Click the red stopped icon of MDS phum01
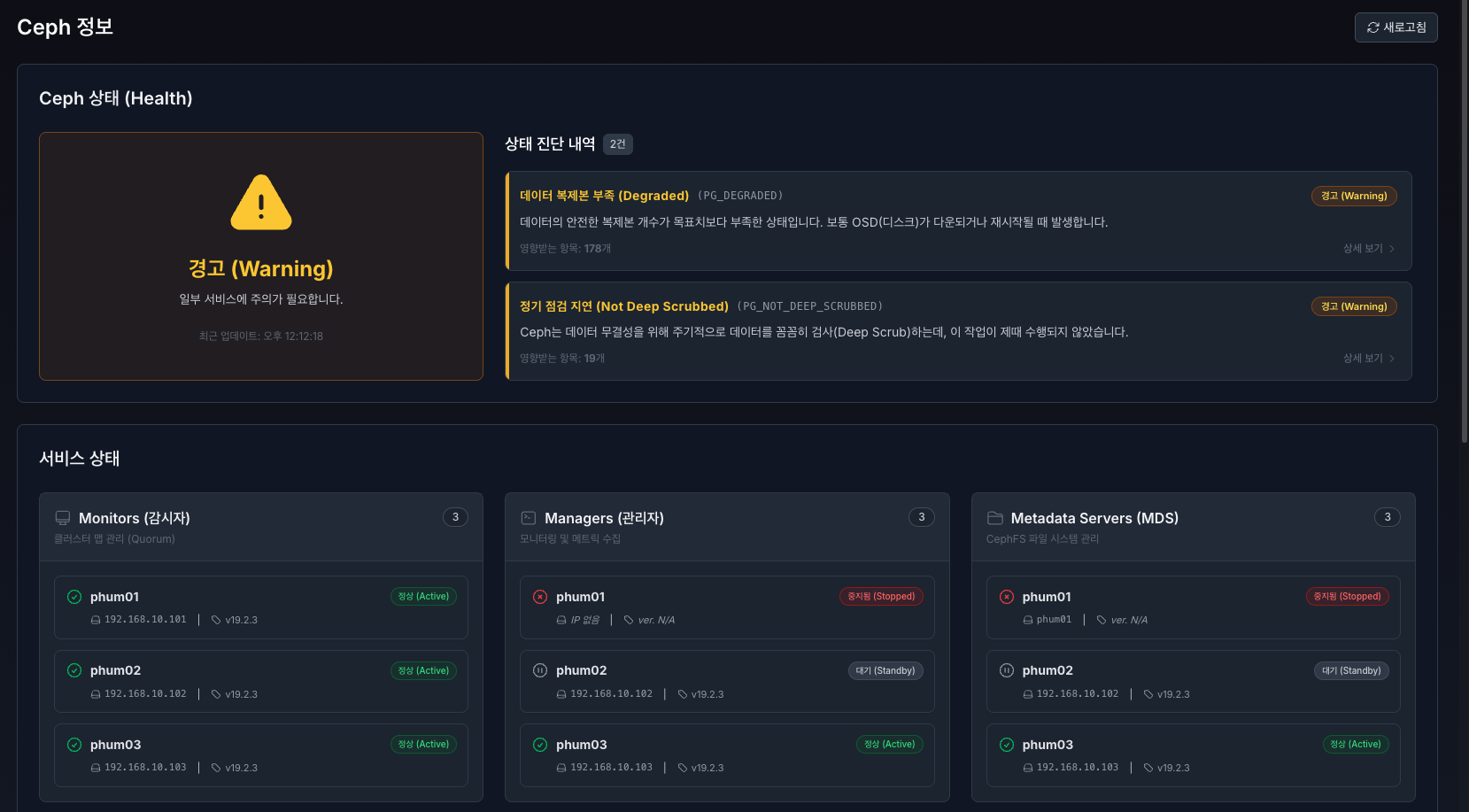The width and height of the screenshot is (1469, 812). point(1007,597)
